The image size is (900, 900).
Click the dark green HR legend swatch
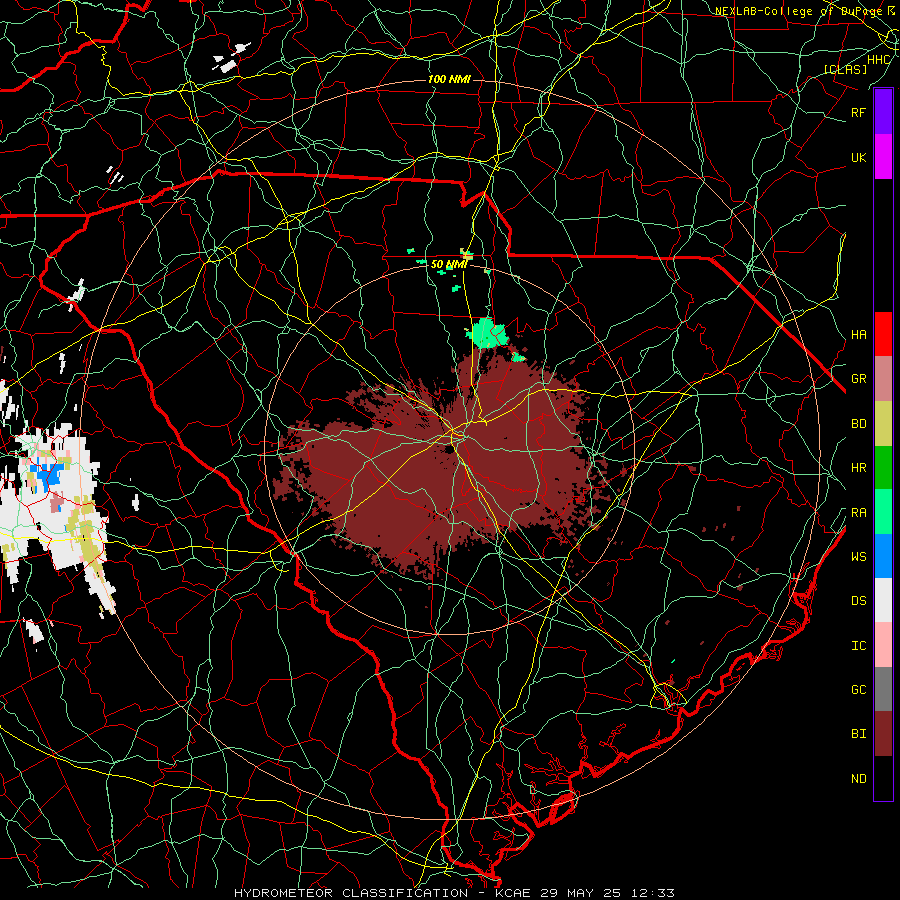pyautogui.click(x=883, y=468)
